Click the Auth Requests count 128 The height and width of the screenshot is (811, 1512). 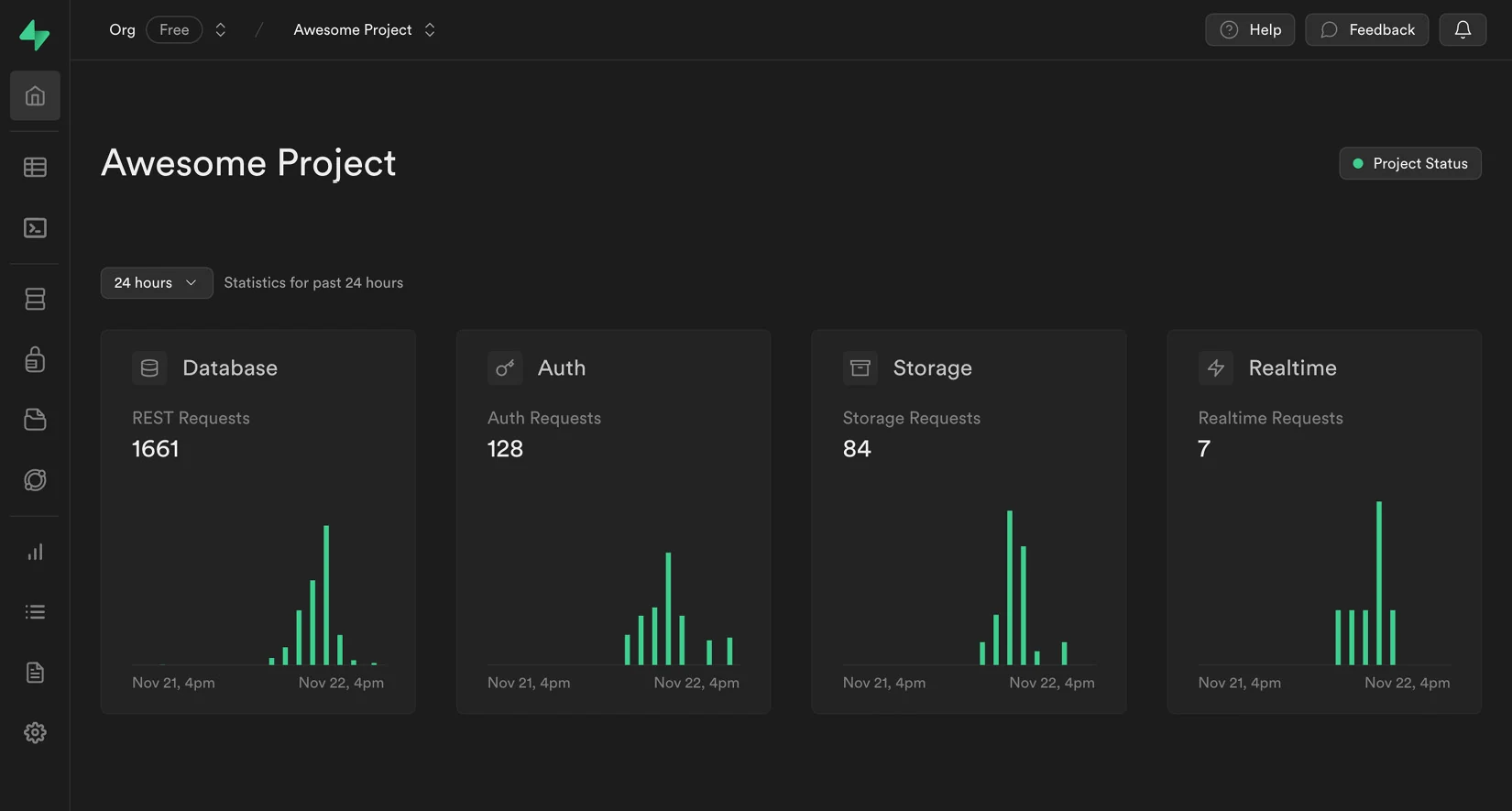[x=505, y=448]
